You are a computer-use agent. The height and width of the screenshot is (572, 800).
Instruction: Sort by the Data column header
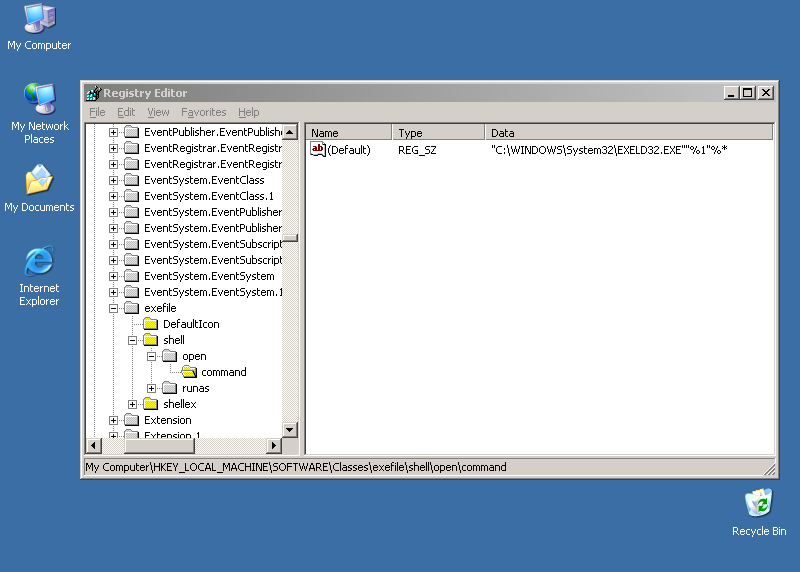pos(629,133)
